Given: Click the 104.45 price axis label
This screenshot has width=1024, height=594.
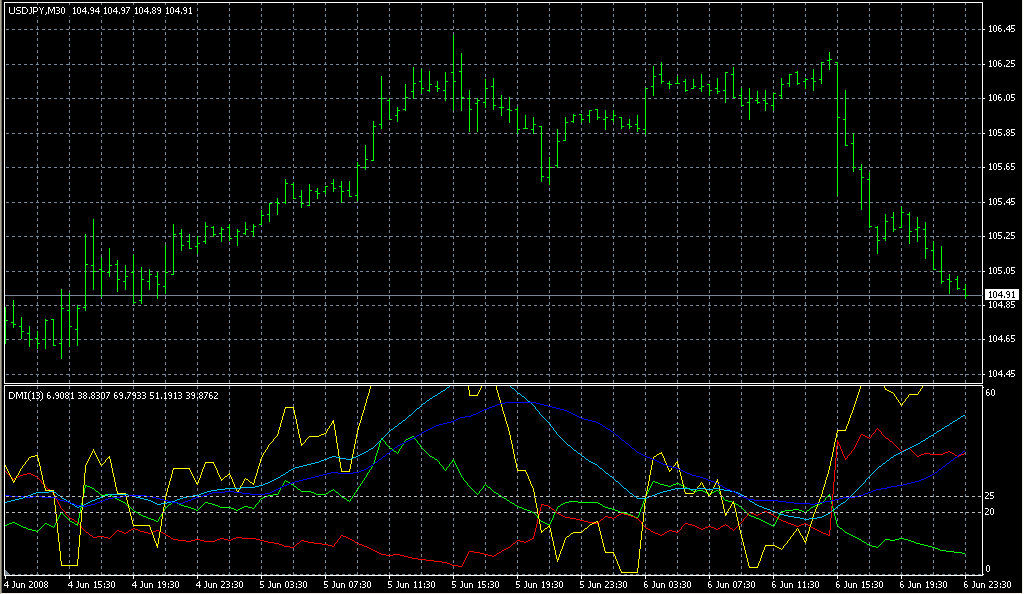Looking at the screenshot, I should (x=1001, y=374).
